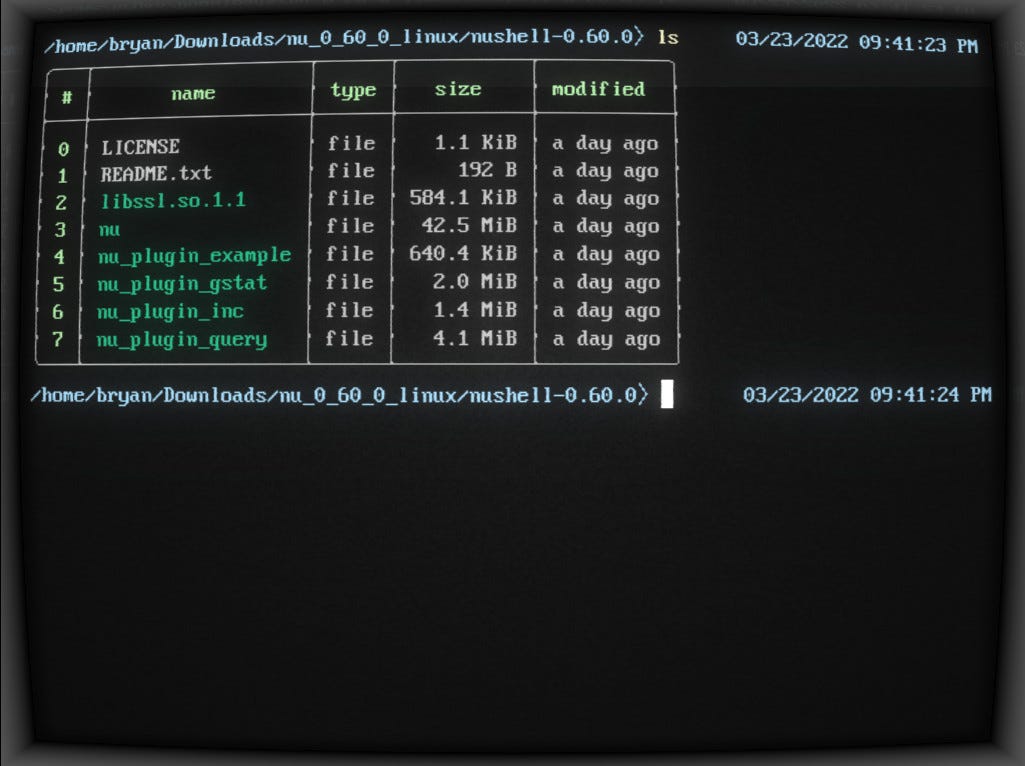Click the 1.1 KiB size value
Viewport: 1025px width, 766px height.
(x=476, y=142)
